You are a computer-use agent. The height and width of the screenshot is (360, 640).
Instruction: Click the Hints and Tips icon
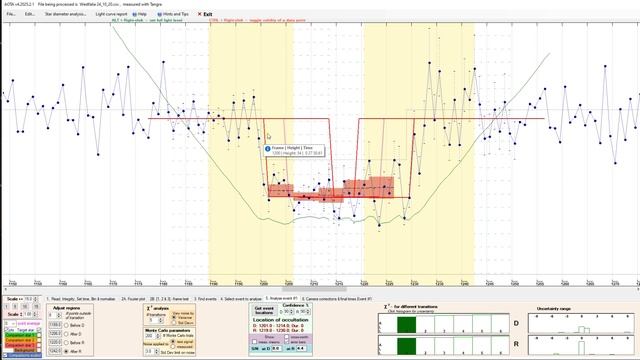(160, 14)
